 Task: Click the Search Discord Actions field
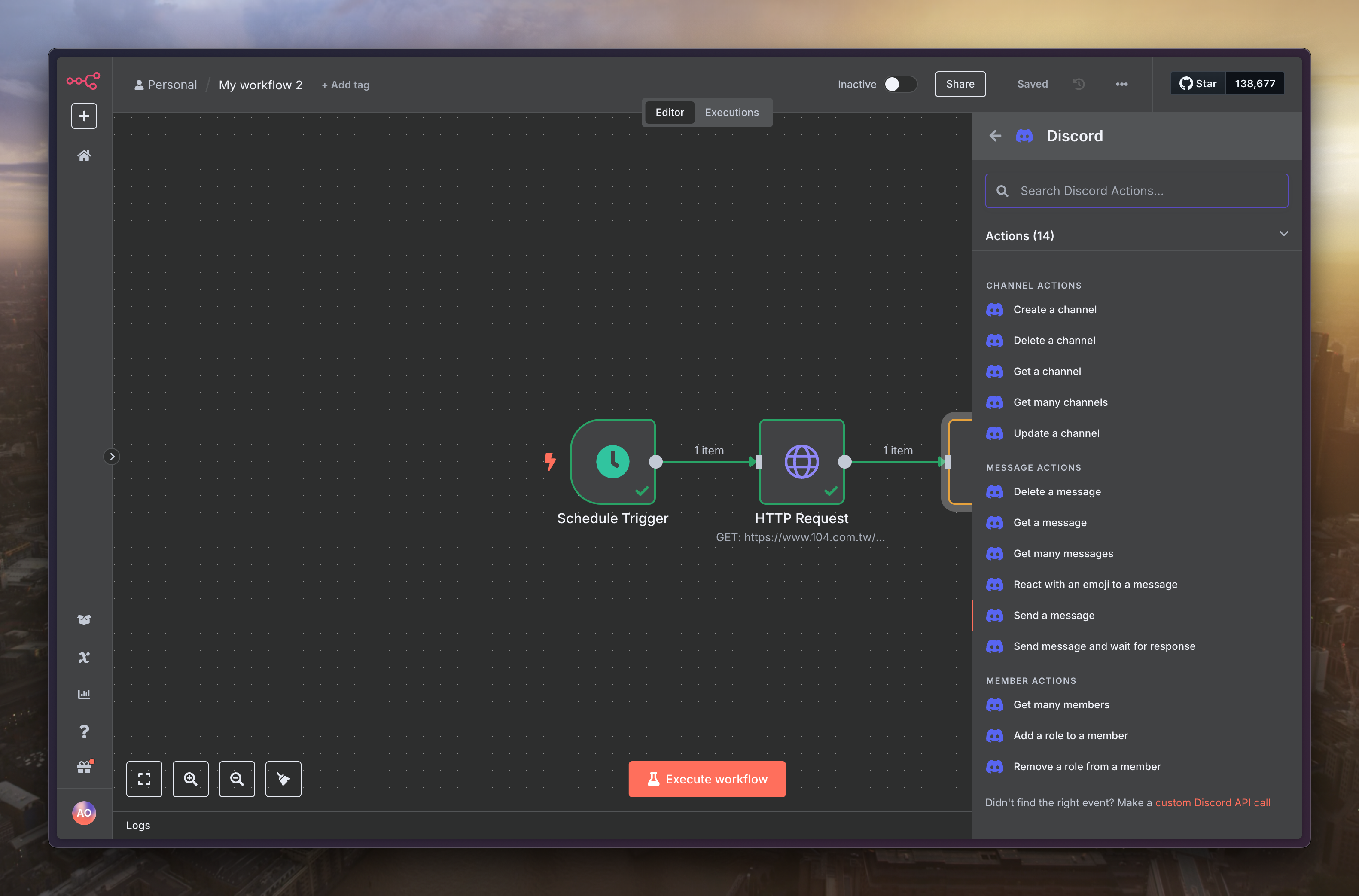point(1148,191)
